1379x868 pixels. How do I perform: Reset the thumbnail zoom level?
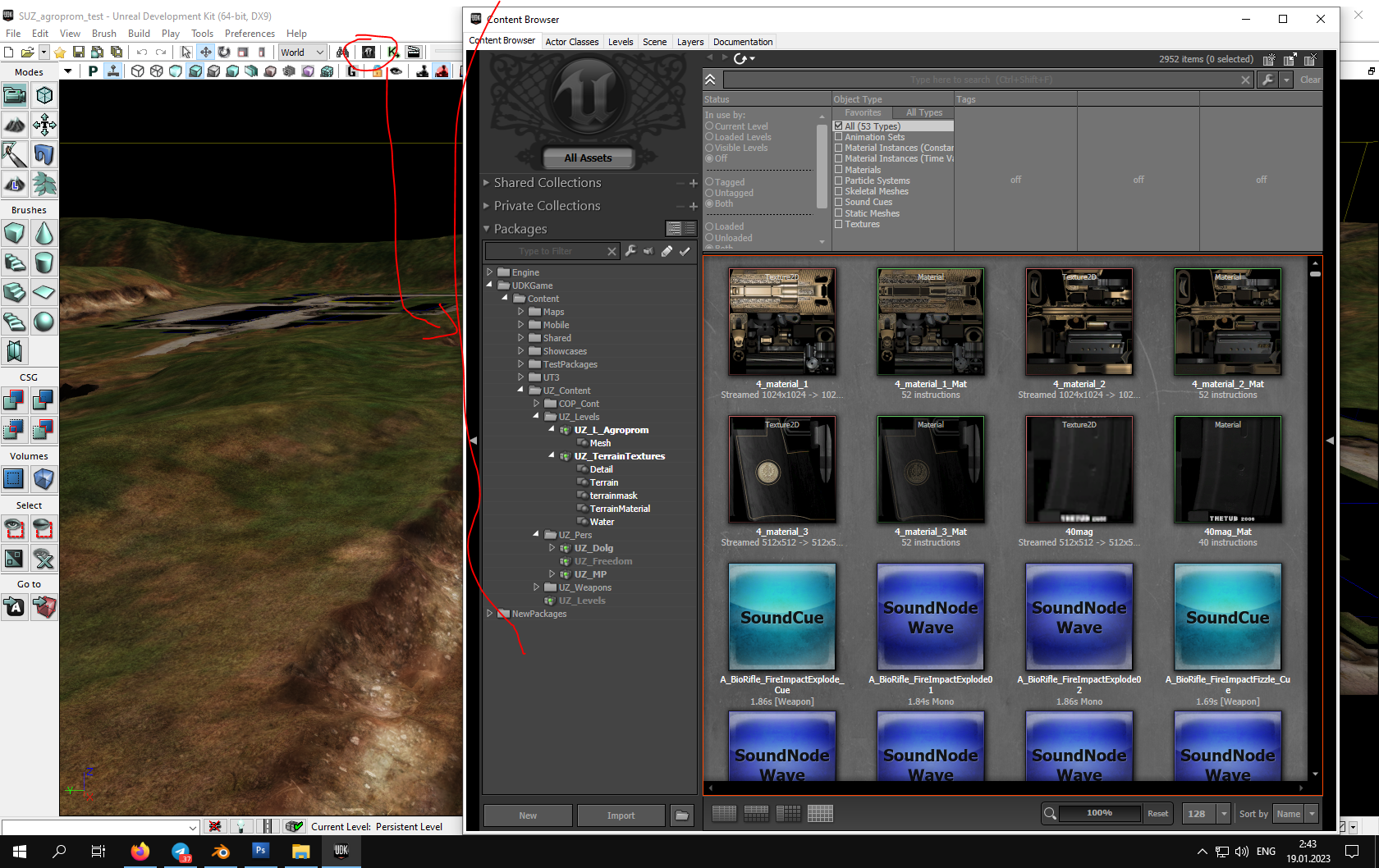click(1157, 814)
